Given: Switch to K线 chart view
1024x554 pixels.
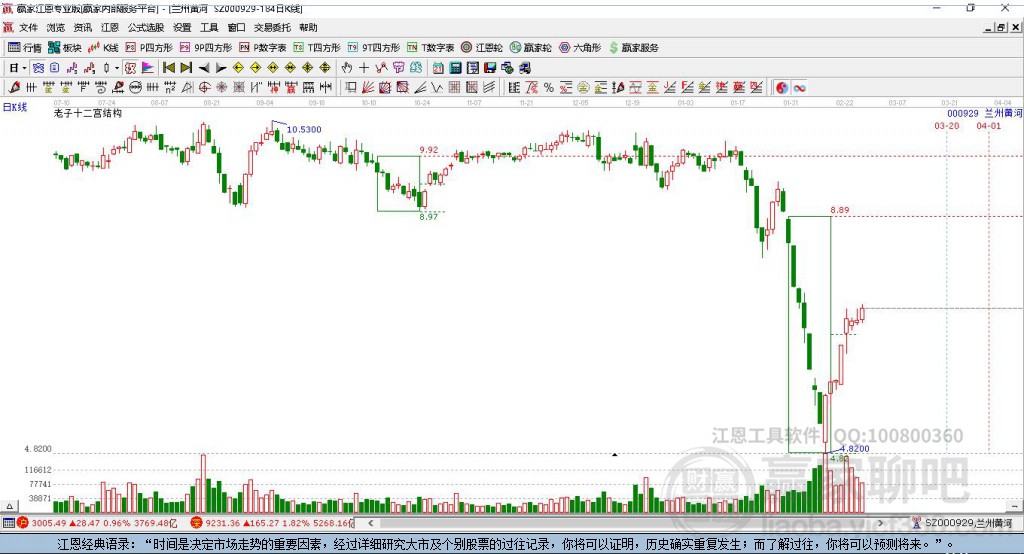Looking at the screenshot, I should click(103, 48).
